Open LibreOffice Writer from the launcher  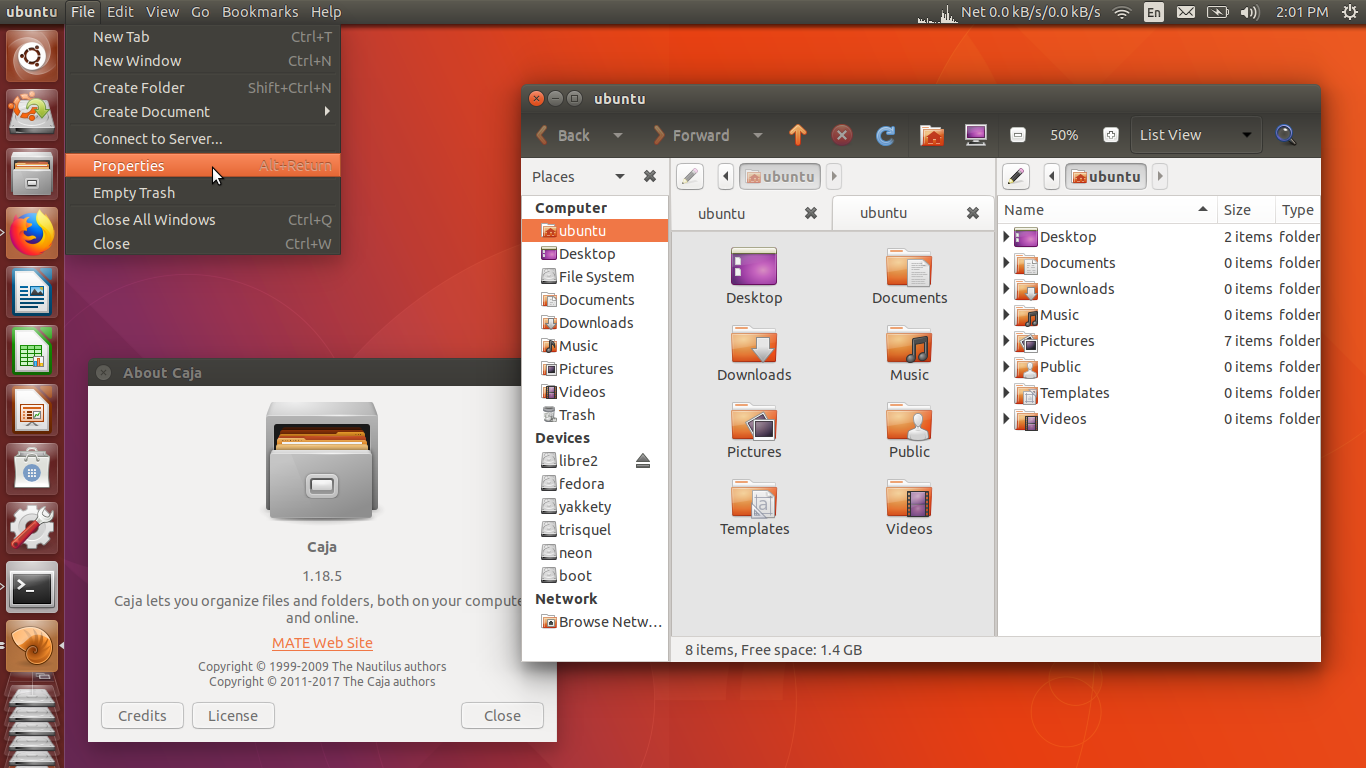32,292
